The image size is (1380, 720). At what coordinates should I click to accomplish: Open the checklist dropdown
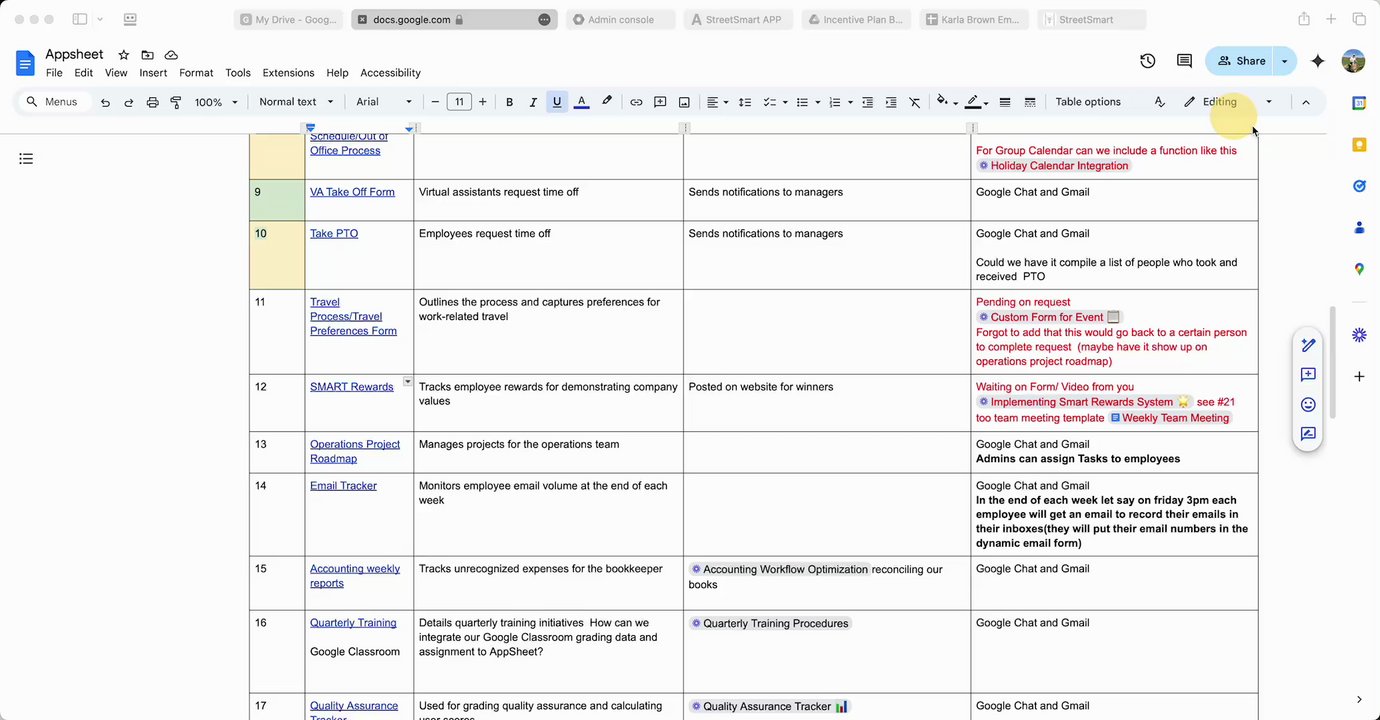(775, 102)
